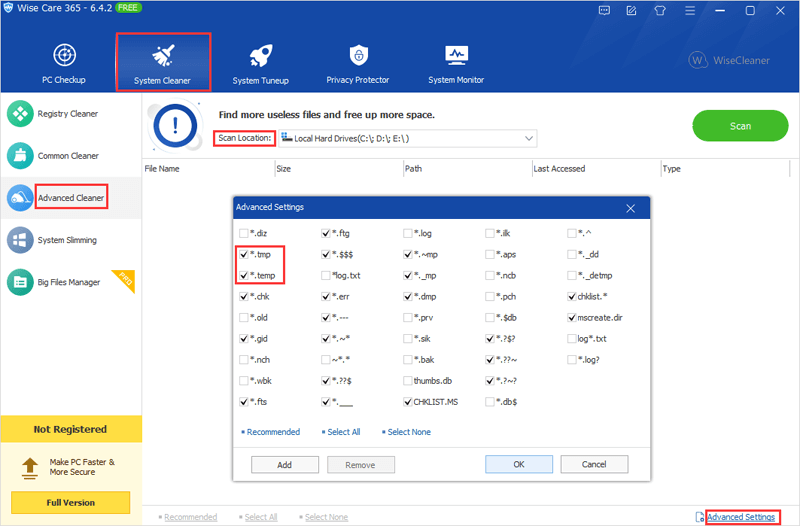This screenshot has height=526, width=800.
Task: Open the feedback chat icon in title bar
Action: [604, 10]
